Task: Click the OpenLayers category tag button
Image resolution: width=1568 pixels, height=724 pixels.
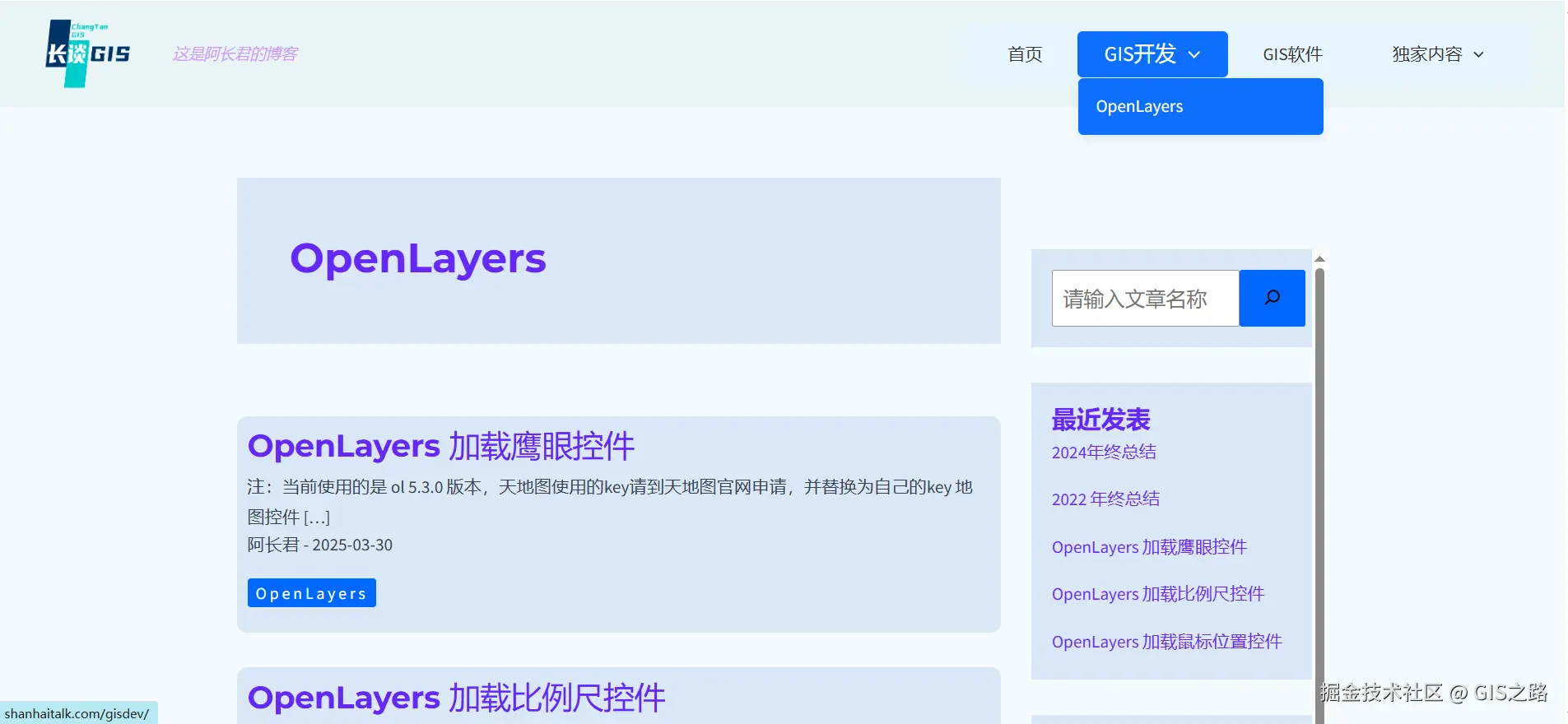Action: pos(312,593)
